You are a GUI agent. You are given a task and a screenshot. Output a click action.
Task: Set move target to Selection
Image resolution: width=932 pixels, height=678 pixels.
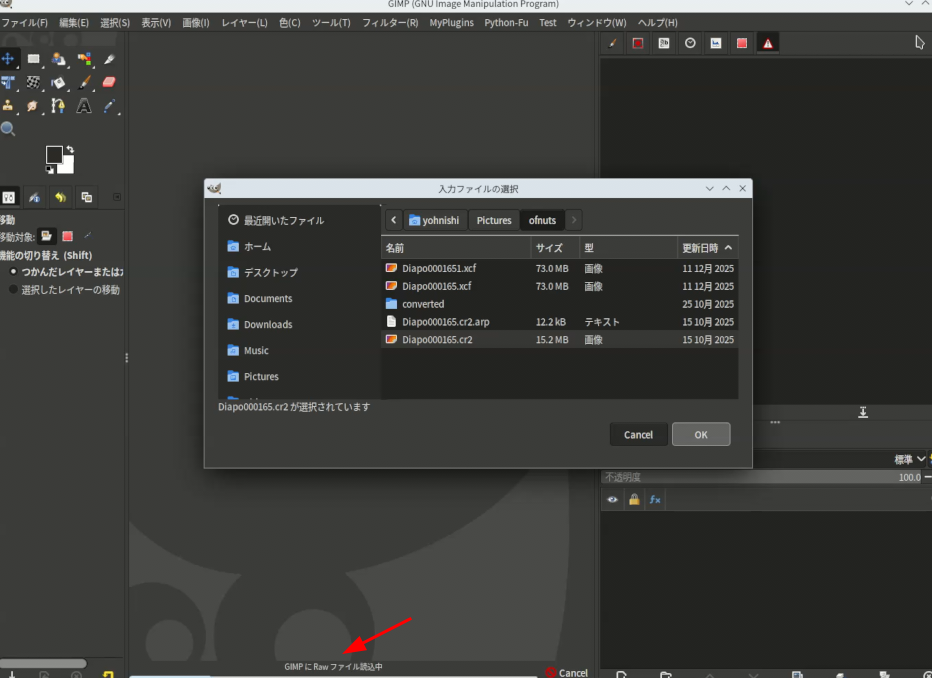point(68,236)
